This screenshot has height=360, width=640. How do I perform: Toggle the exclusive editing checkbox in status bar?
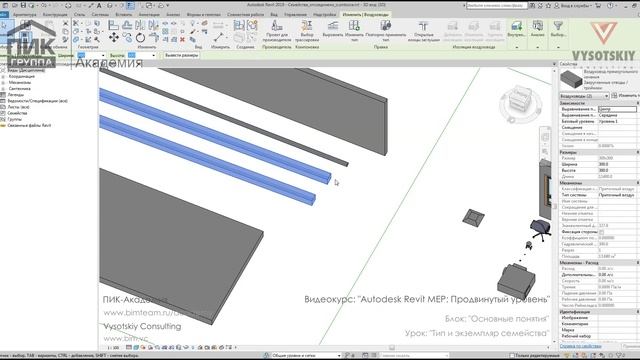point(512,356)
